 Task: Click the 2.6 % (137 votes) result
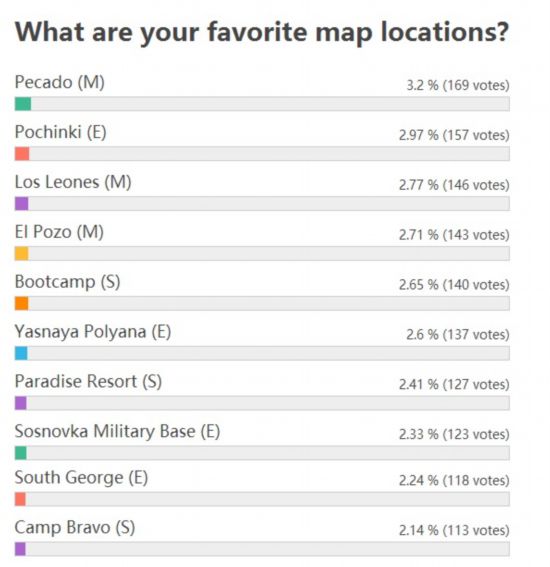coord(458,335)
